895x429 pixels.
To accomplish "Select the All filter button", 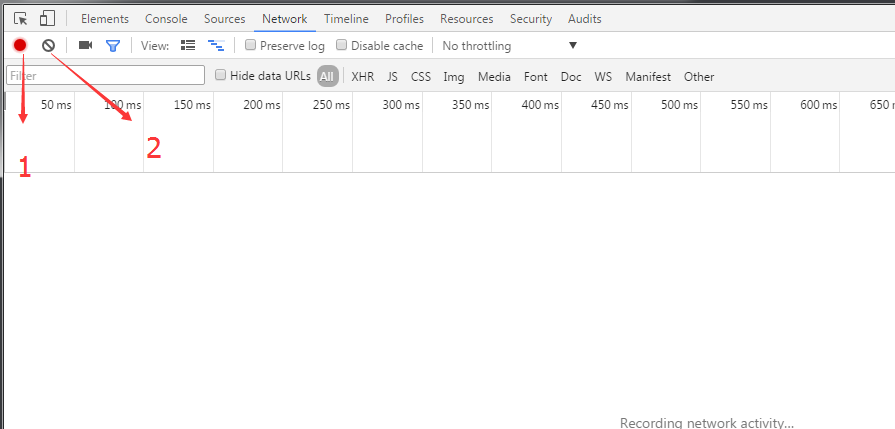I will click(x=327, y=76).
